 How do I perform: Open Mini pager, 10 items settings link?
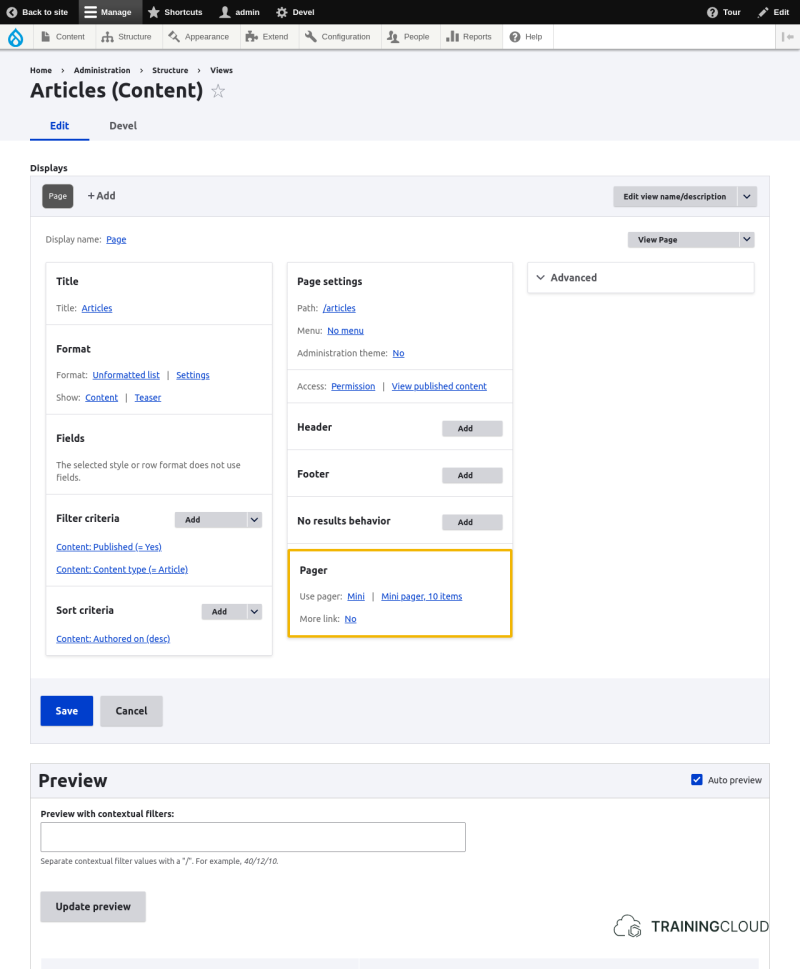(x=421, y=596)
